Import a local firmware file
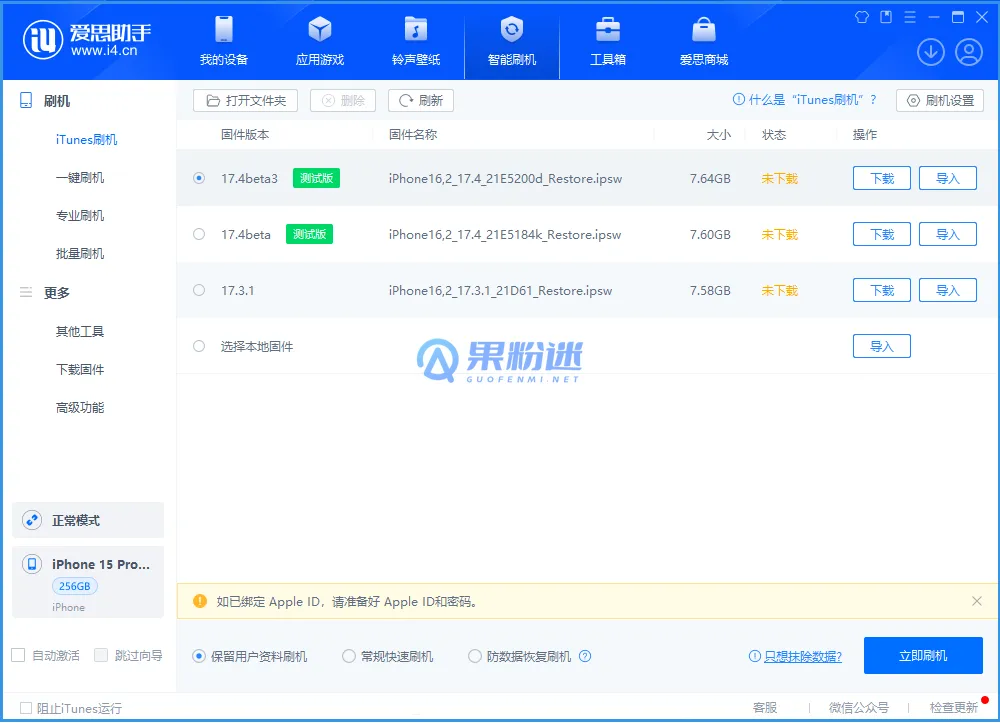Screen dimensions: 1000x723 coord(881,346)
